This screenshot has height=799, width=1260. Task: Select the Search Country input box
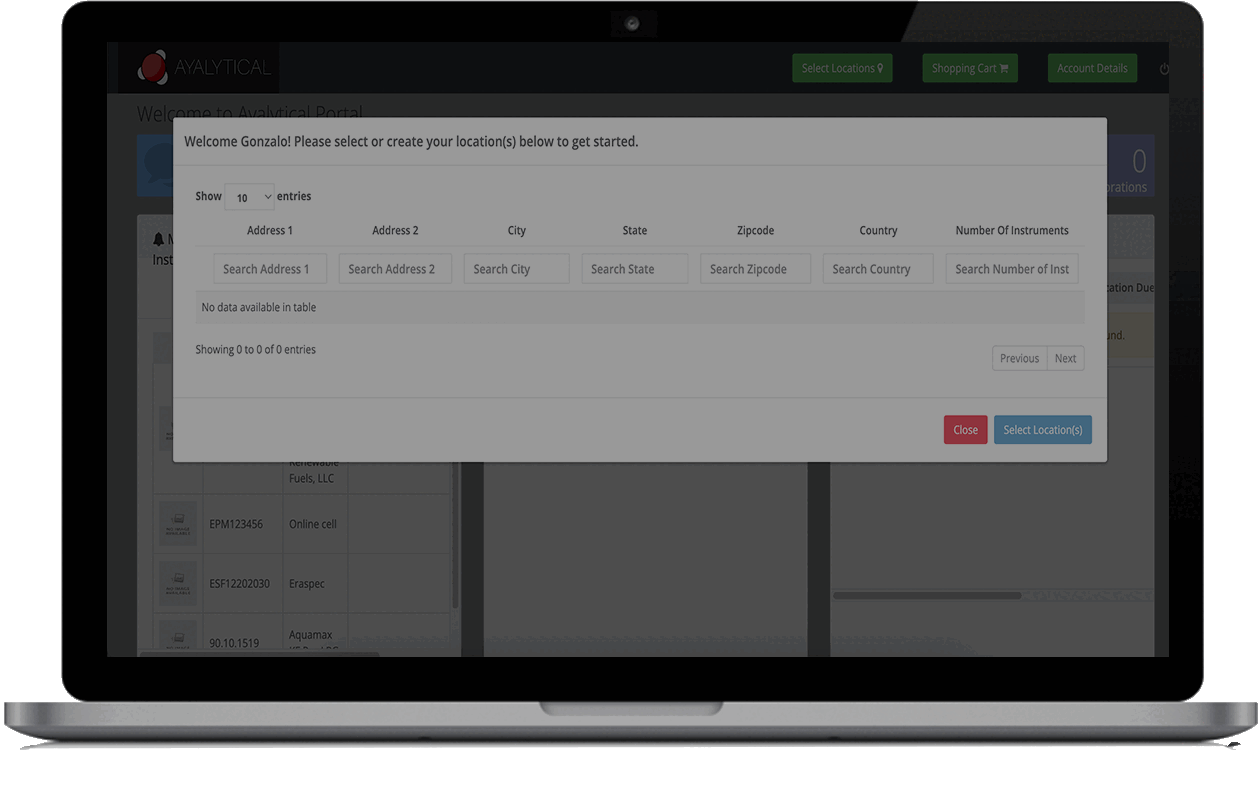tap(878, 269)
